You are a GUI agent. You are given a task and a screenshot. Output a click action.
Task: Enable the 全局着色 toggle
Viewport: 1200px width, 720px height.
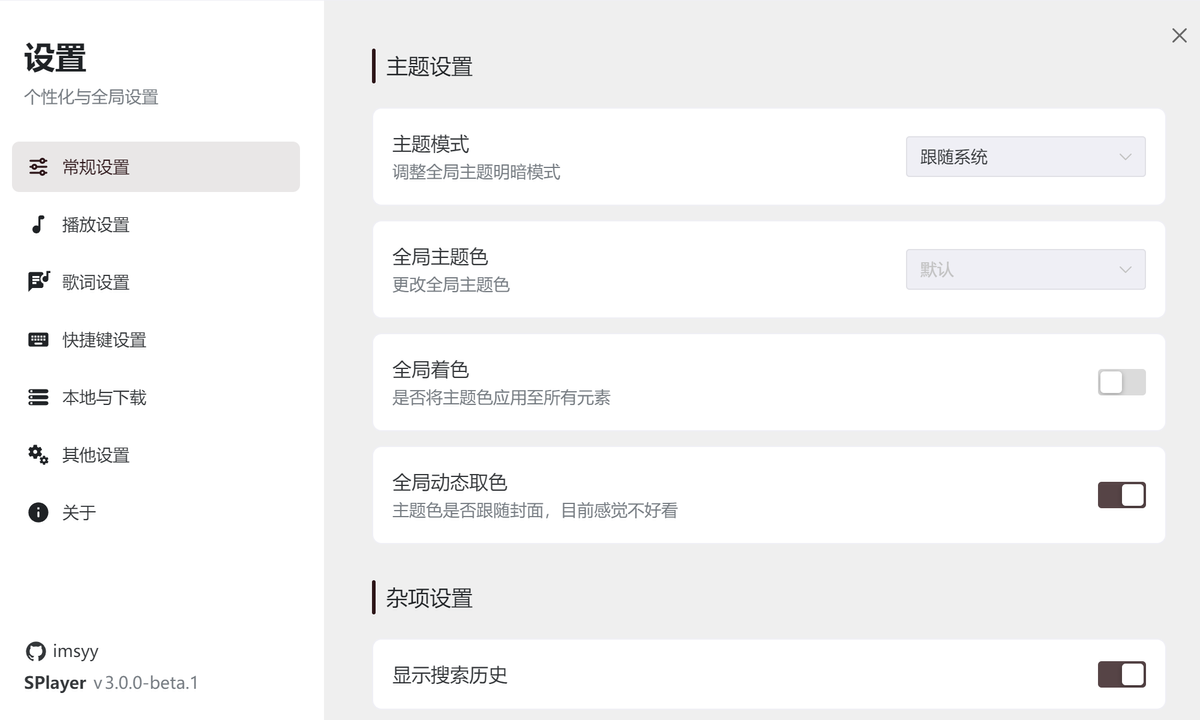1121,382
